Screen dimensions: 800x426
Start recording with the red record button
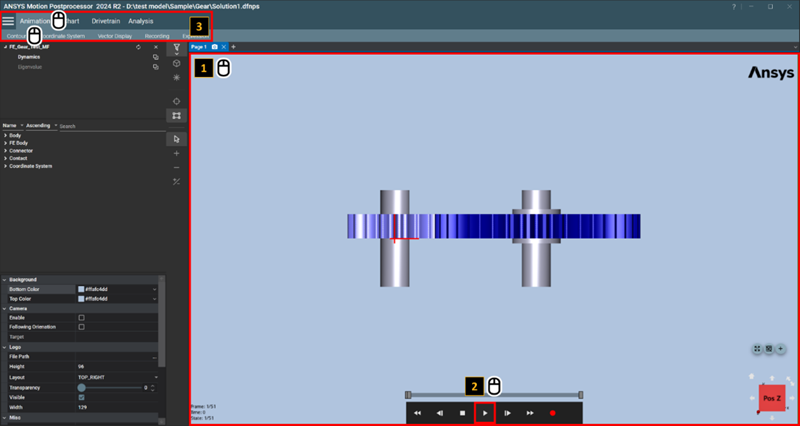click(553, 413)
